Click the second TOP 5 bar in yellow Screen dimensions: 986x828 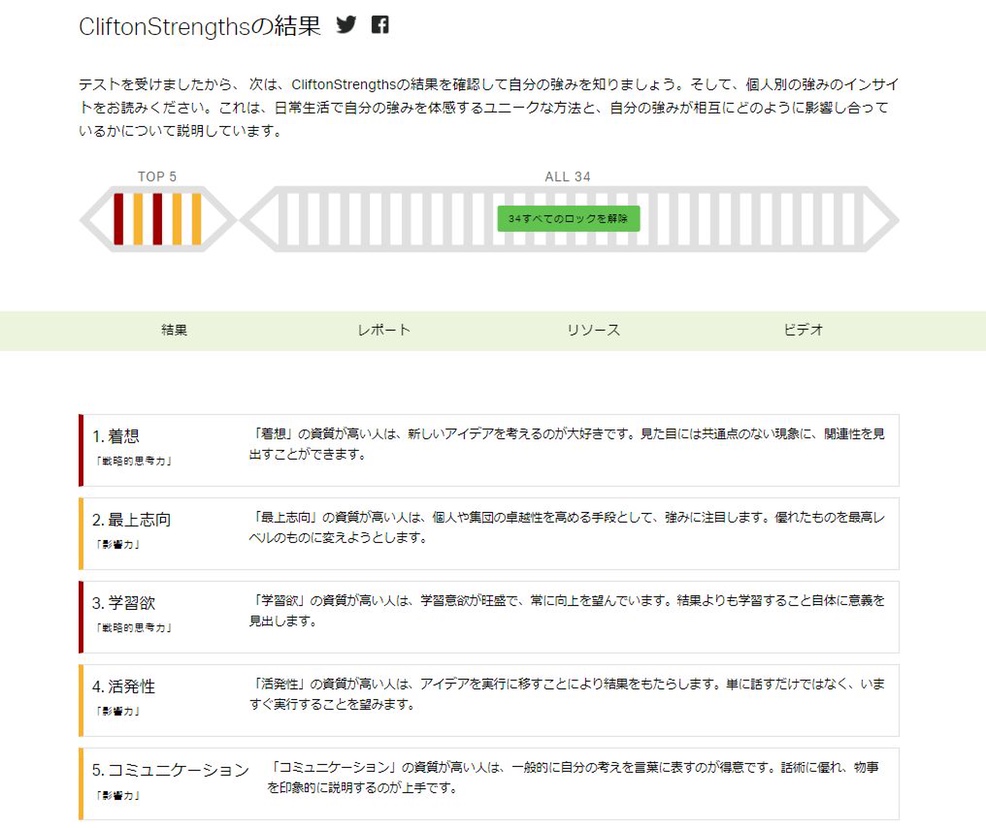(138, 219)
